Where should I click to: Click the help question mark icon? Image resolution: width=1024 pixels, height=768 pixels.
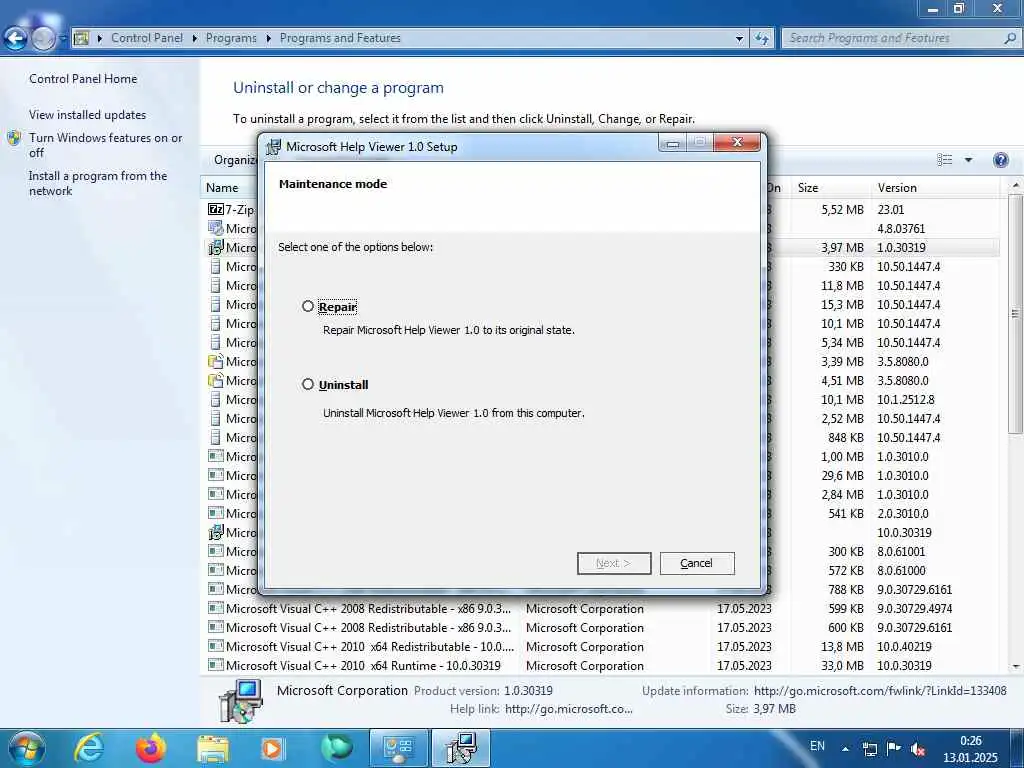[x=1000, y=160]
